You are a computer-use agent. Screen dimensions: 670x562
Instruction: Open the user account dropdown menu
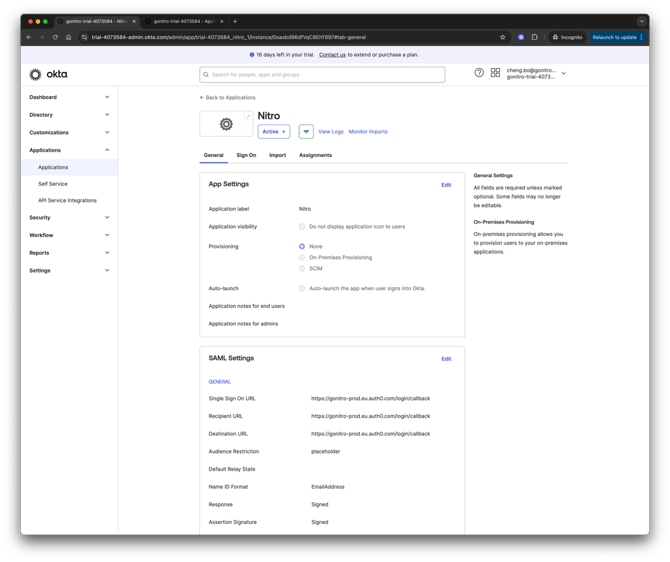tap(536, 74)
